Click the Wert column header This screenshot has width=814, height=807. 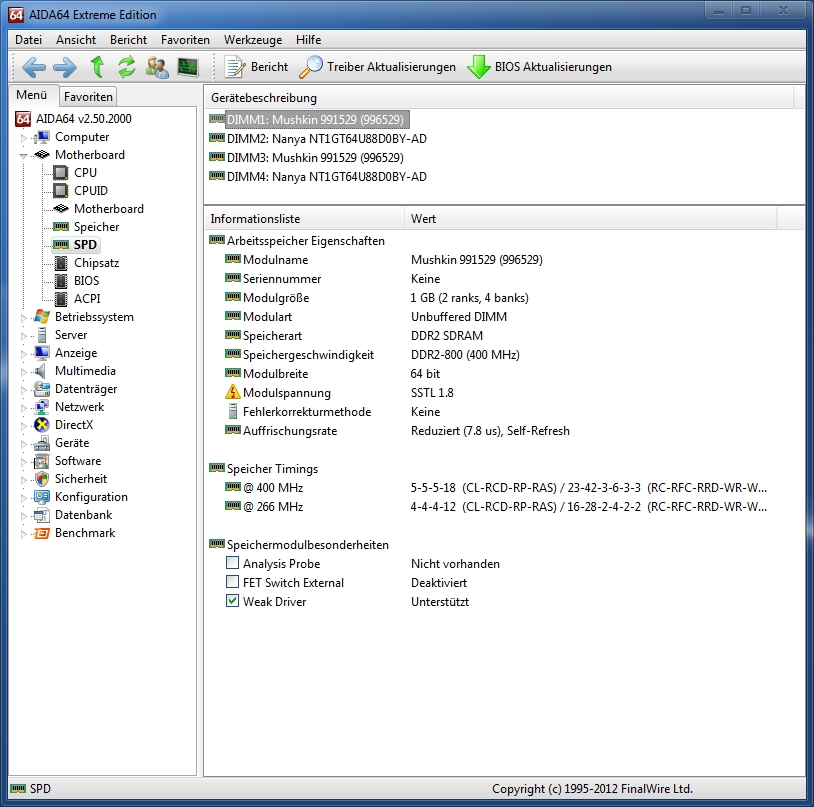pos(590,219)
